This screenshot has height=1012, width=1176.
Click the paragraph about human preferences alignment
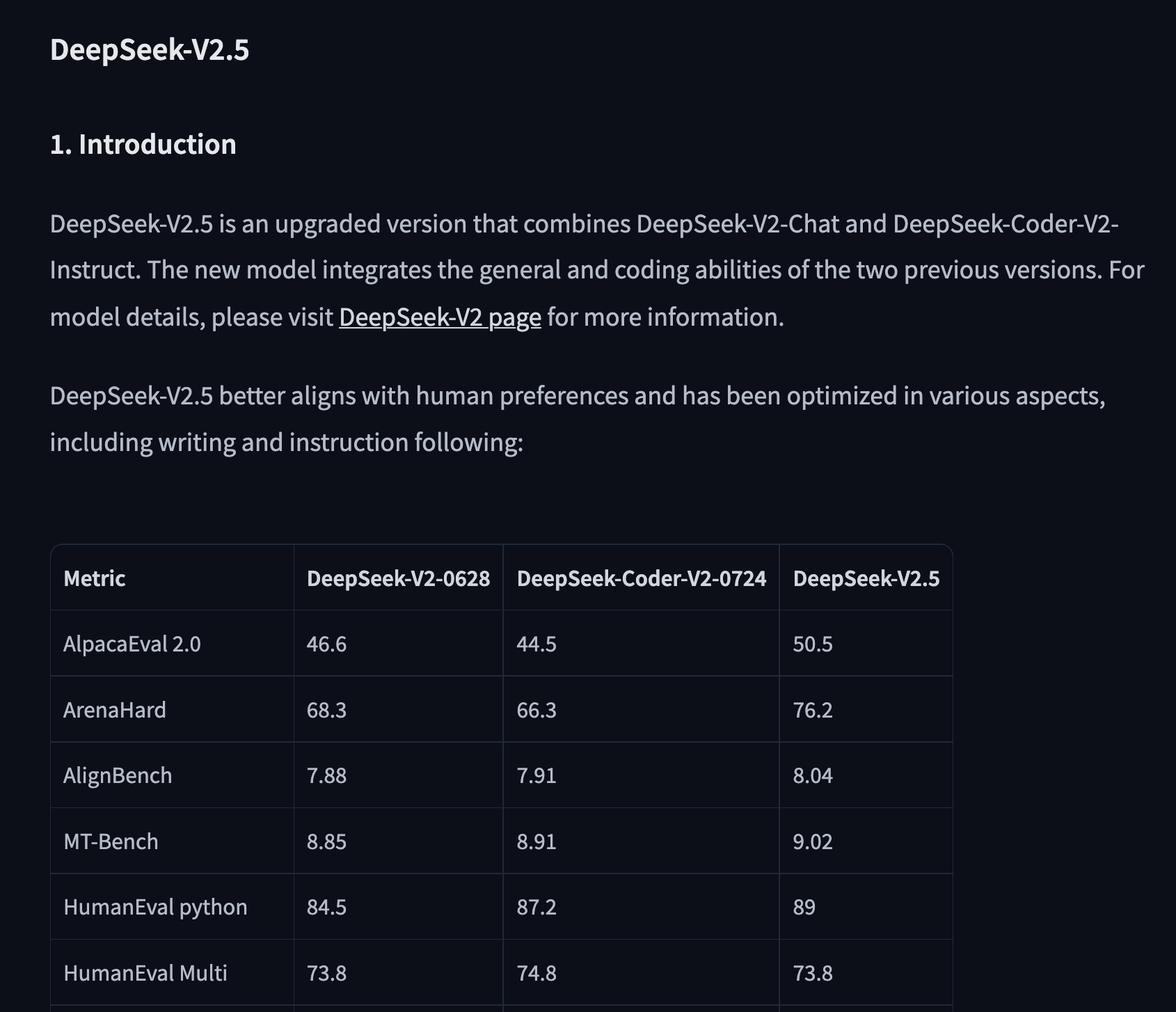point(578,419)
